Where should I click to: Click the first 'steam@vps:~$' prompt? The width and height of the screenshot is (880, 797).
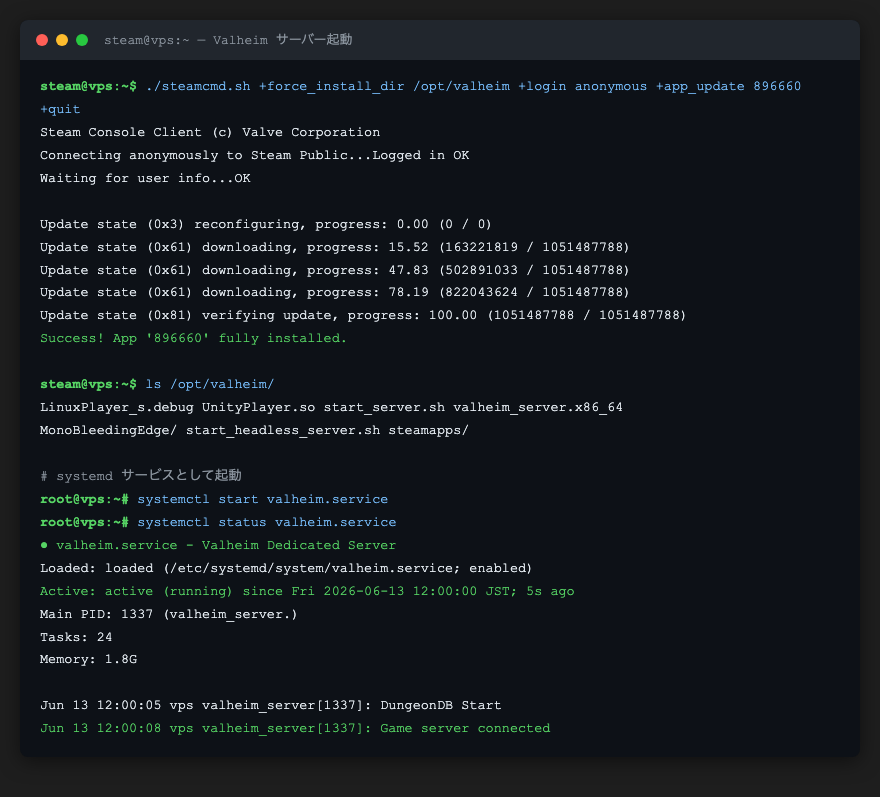tap(88, 86)
